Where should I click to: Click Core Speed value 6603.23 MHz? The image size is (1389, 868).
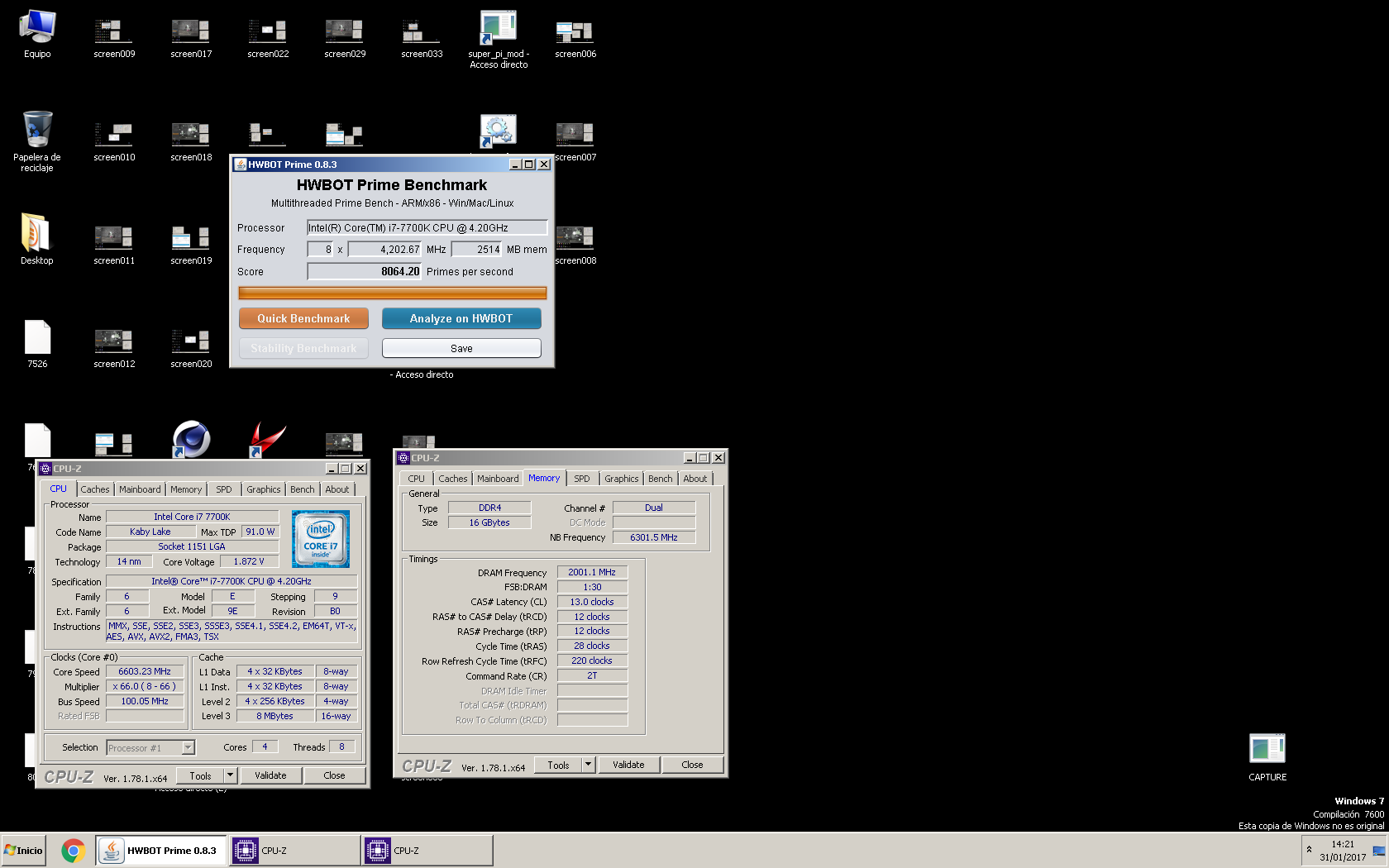[x=145, y=671]
